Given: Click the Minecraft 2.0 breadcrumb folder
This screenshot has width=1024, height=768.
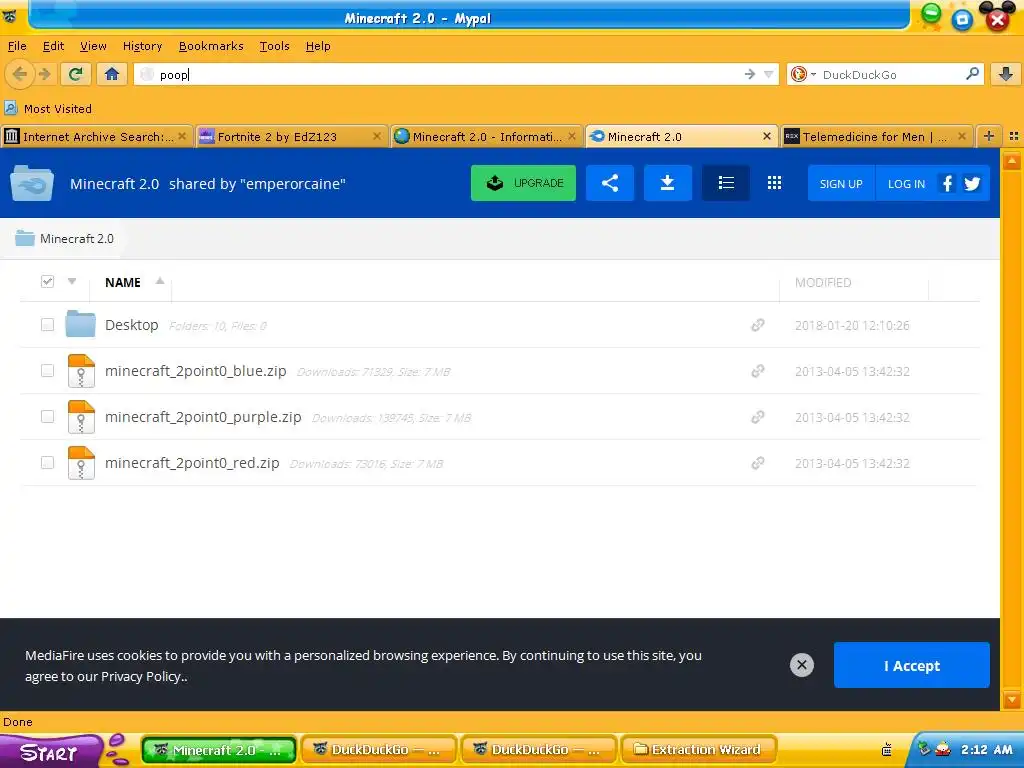Looking at the screenshot, I should pos(64,238).
